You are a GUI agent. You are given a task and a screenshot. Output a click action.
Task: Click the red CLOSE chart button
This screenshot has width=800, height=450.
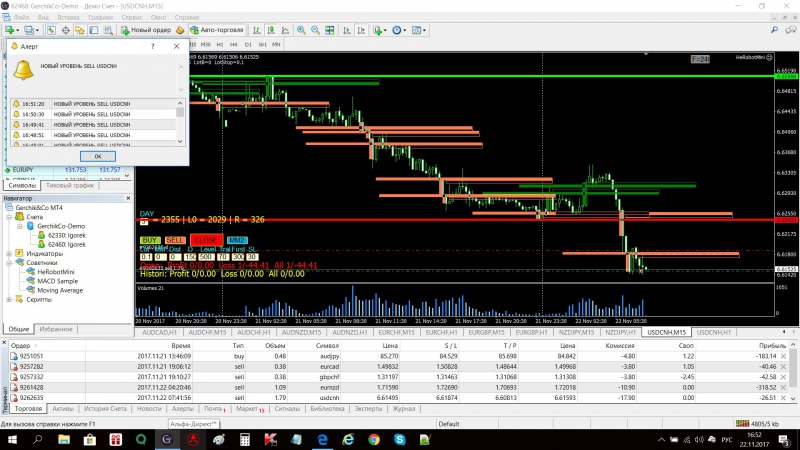coord(206,240)
